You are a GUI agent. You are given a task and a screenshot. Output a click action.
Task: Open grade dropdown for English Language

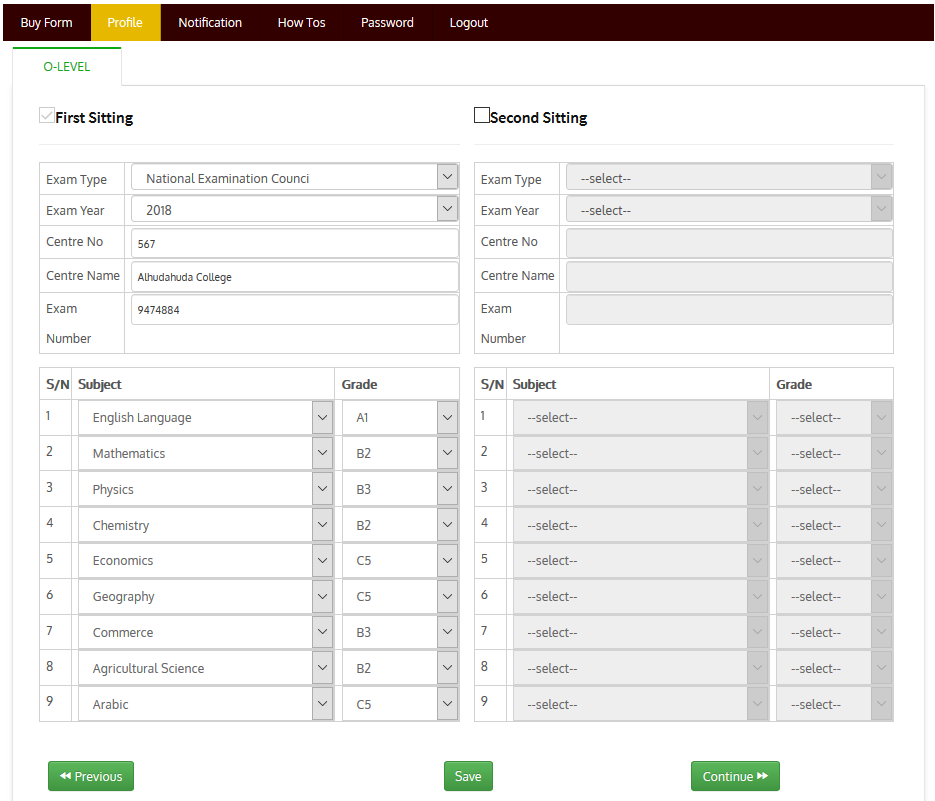click(x=400, y=417)
